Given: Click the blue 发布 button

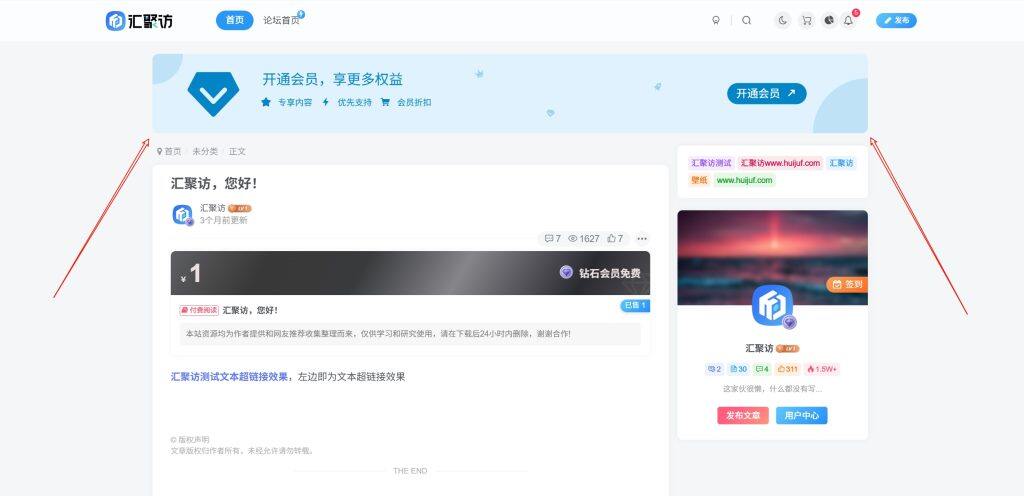Looking at the screenshot, I should pos(896,20).
